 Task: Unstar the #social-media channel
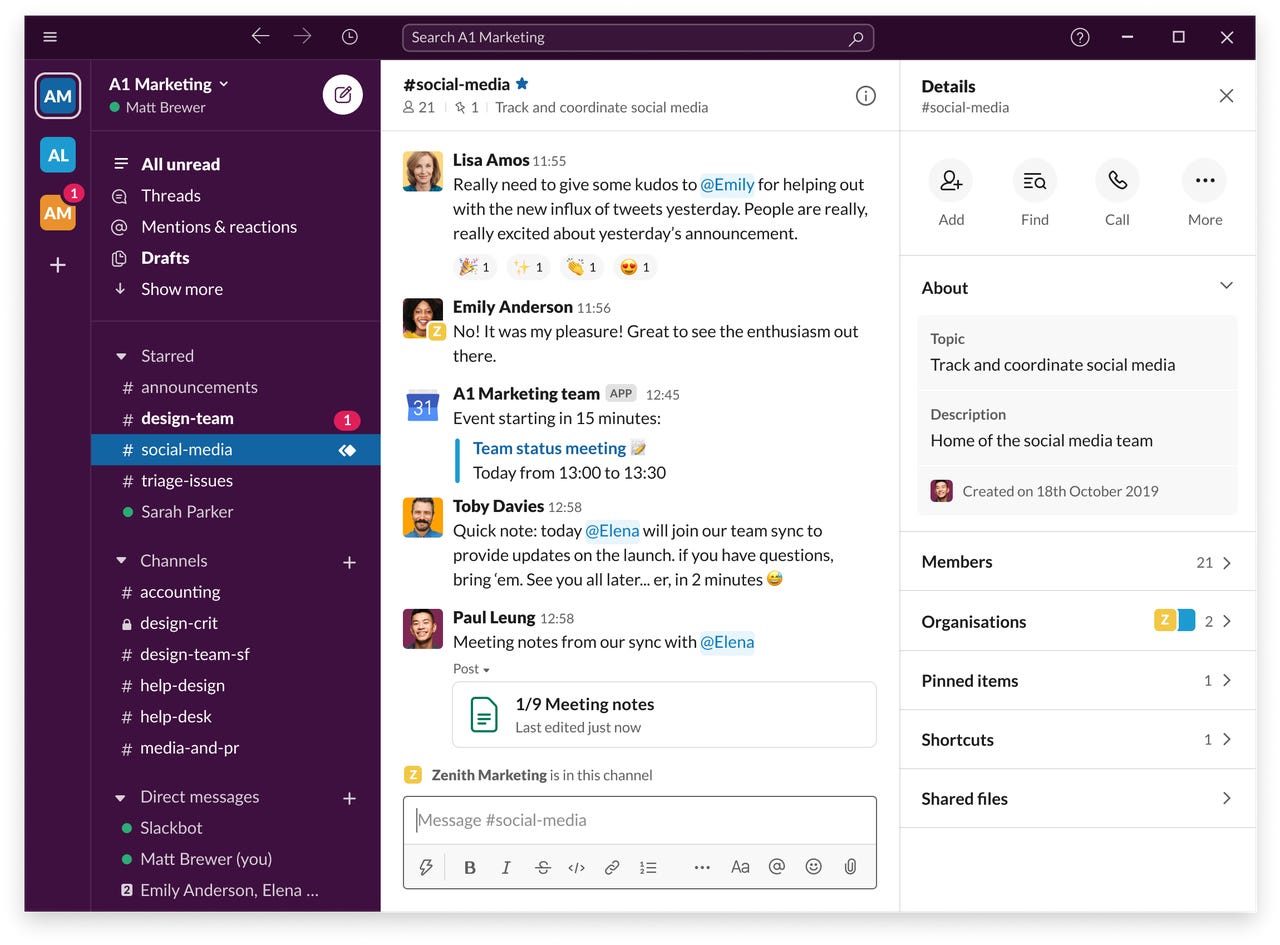click(521, 83)
